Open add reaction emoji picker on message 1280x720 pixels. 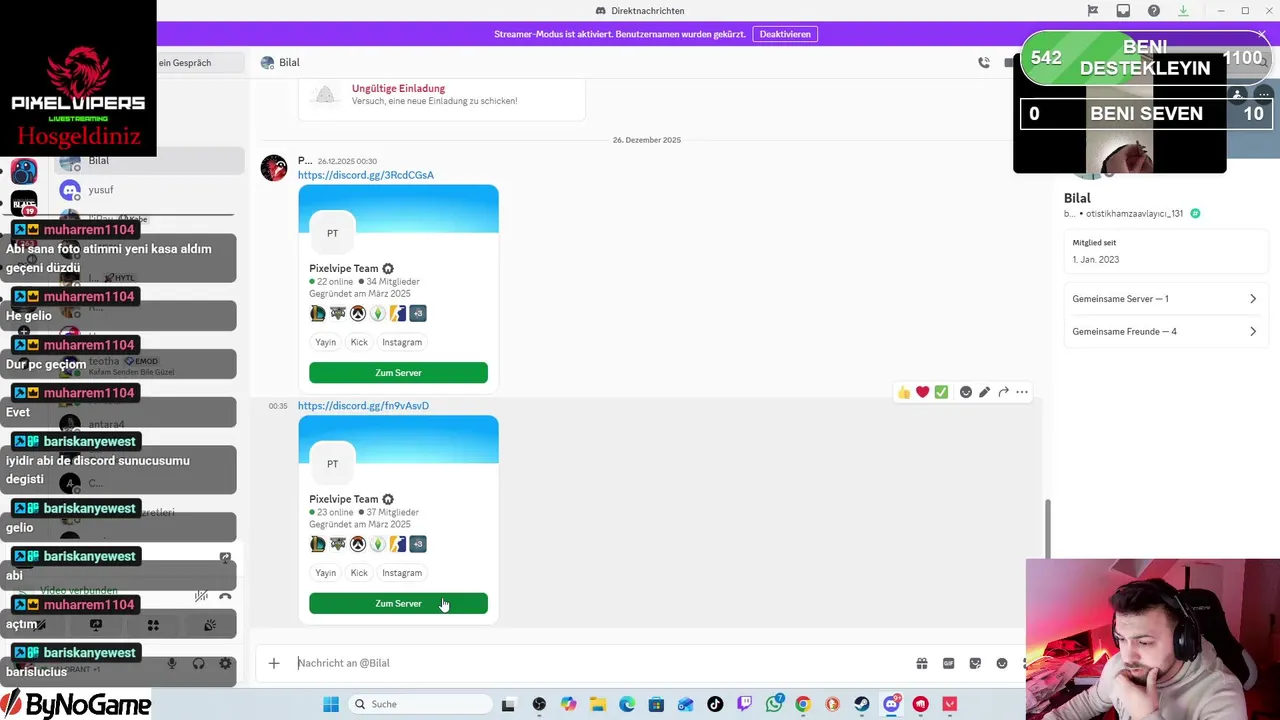click(966, 392)
